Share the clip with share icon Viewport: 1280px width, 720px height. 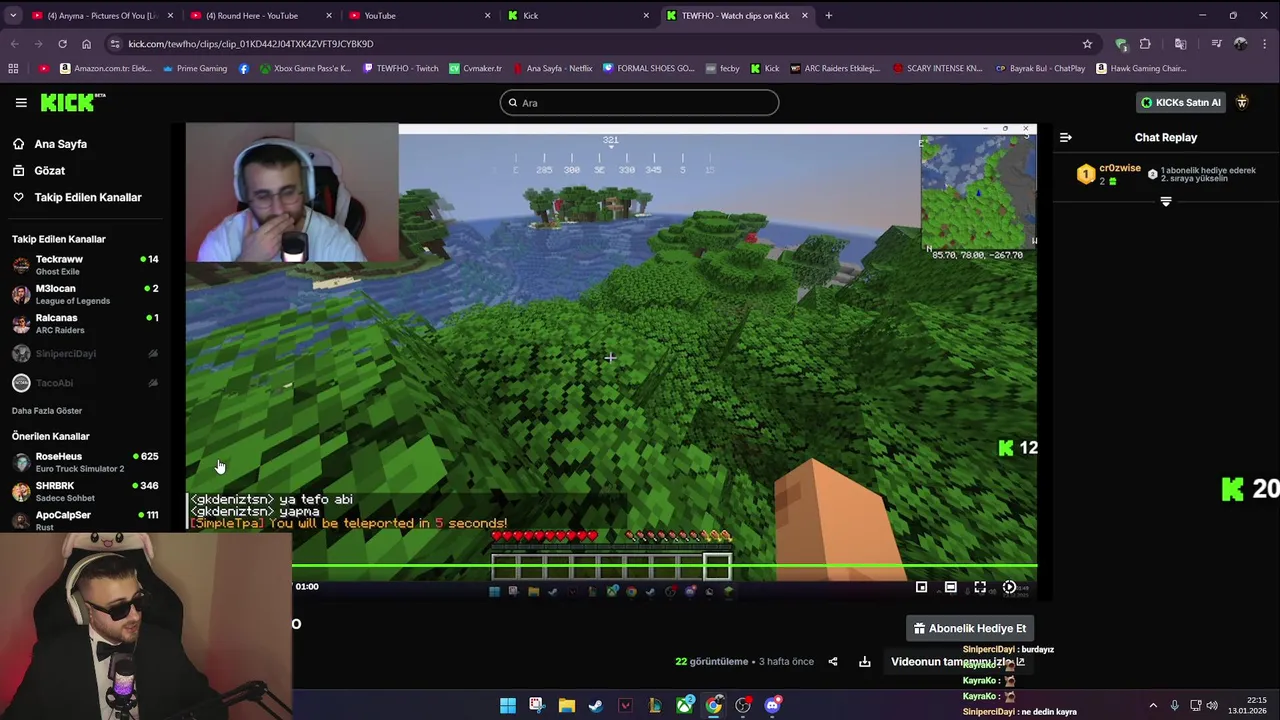point(832,661)
